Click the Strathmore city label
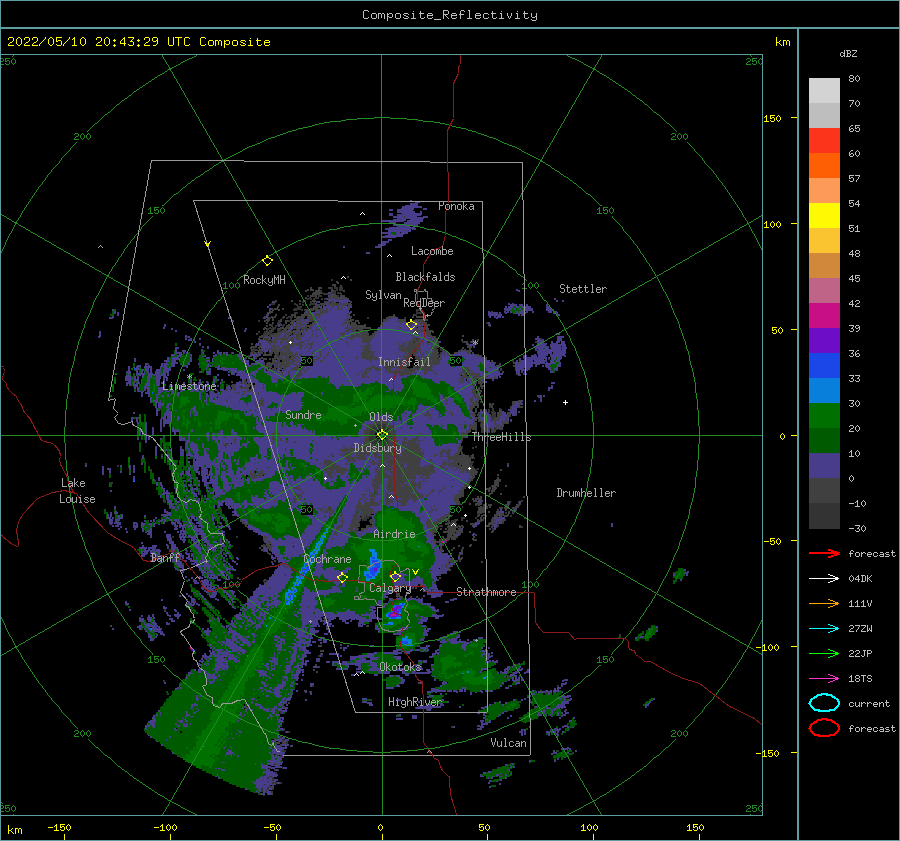This screenshot has height=841, width=900. tap(486, 592)
